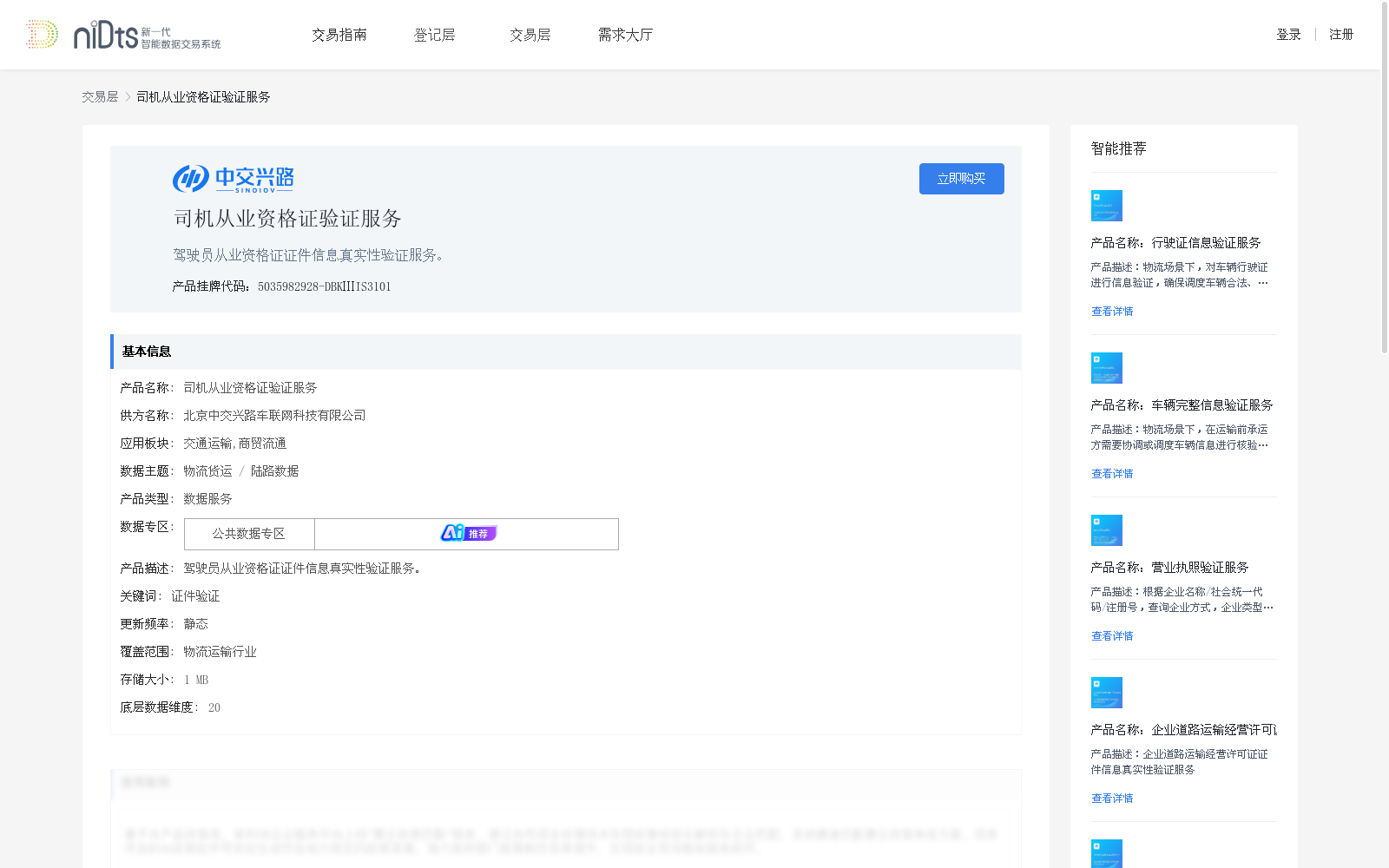
Task: Click the listing code 5035982928-DBKIIIIS3101
Action: point(325,286)
